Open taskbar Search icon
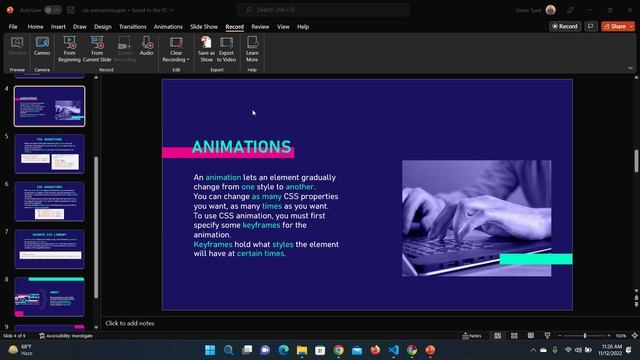The width and height of the screenshot is (640, 360). [229, 350]
